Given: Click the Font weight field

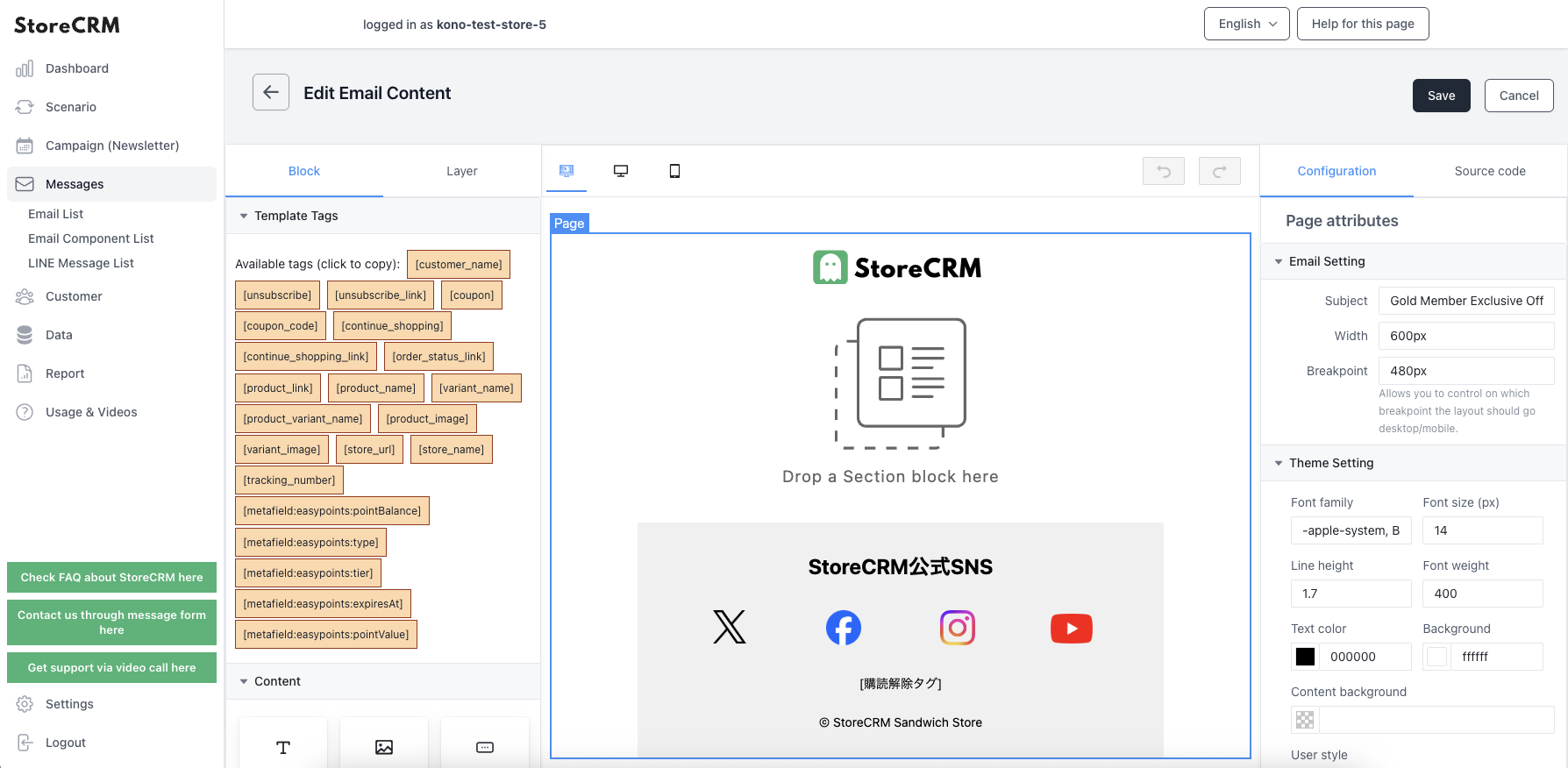Looking at the screenshot, I should tap(1483, 594).
